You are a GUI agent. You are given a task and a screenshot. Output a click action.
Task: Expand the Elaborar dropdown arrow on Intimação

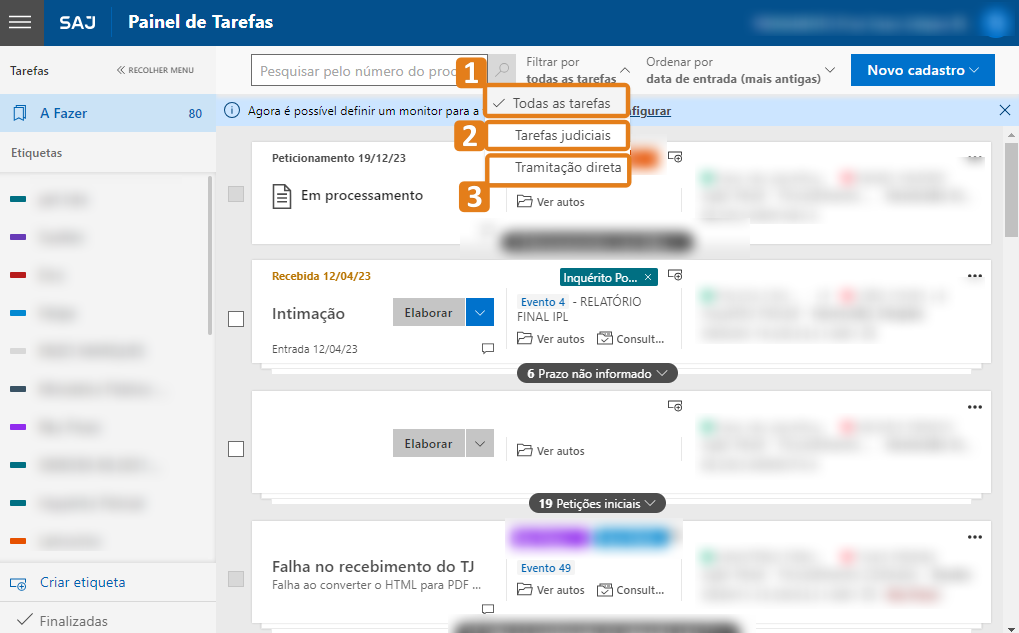click(480, 313)
